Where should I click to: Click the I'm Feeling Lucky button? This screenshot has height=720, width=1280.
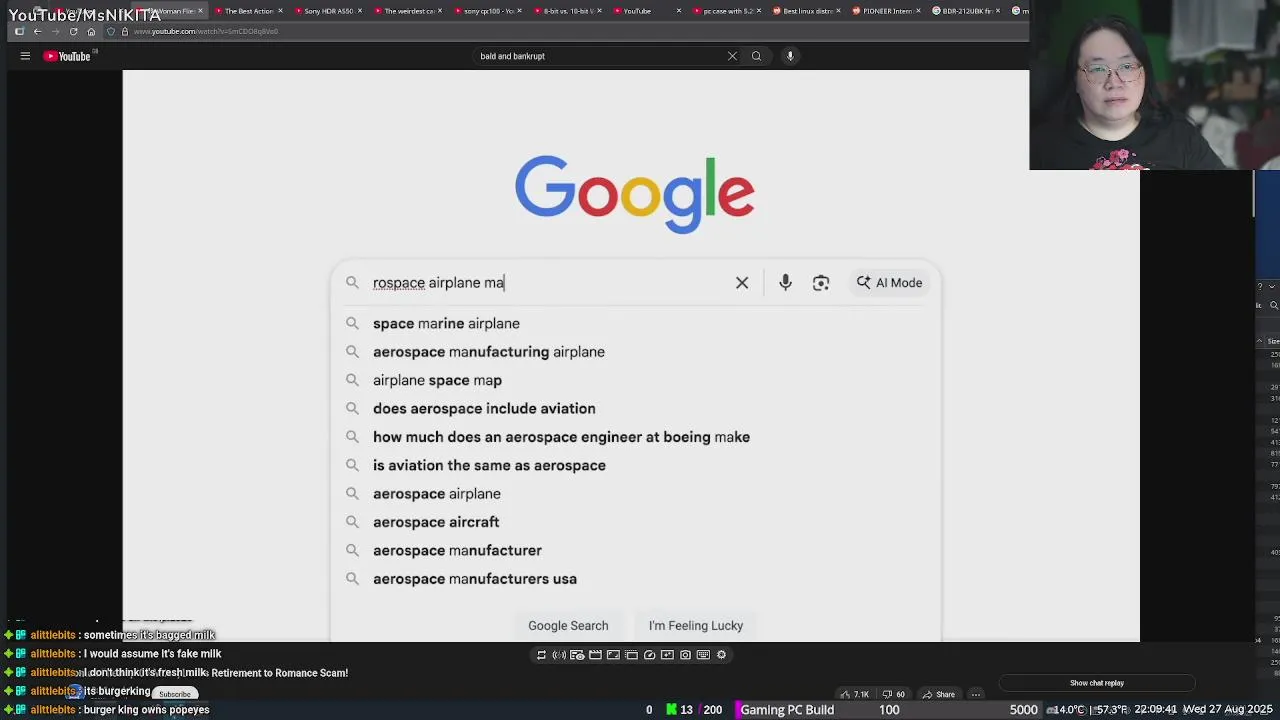coord(696,625)
